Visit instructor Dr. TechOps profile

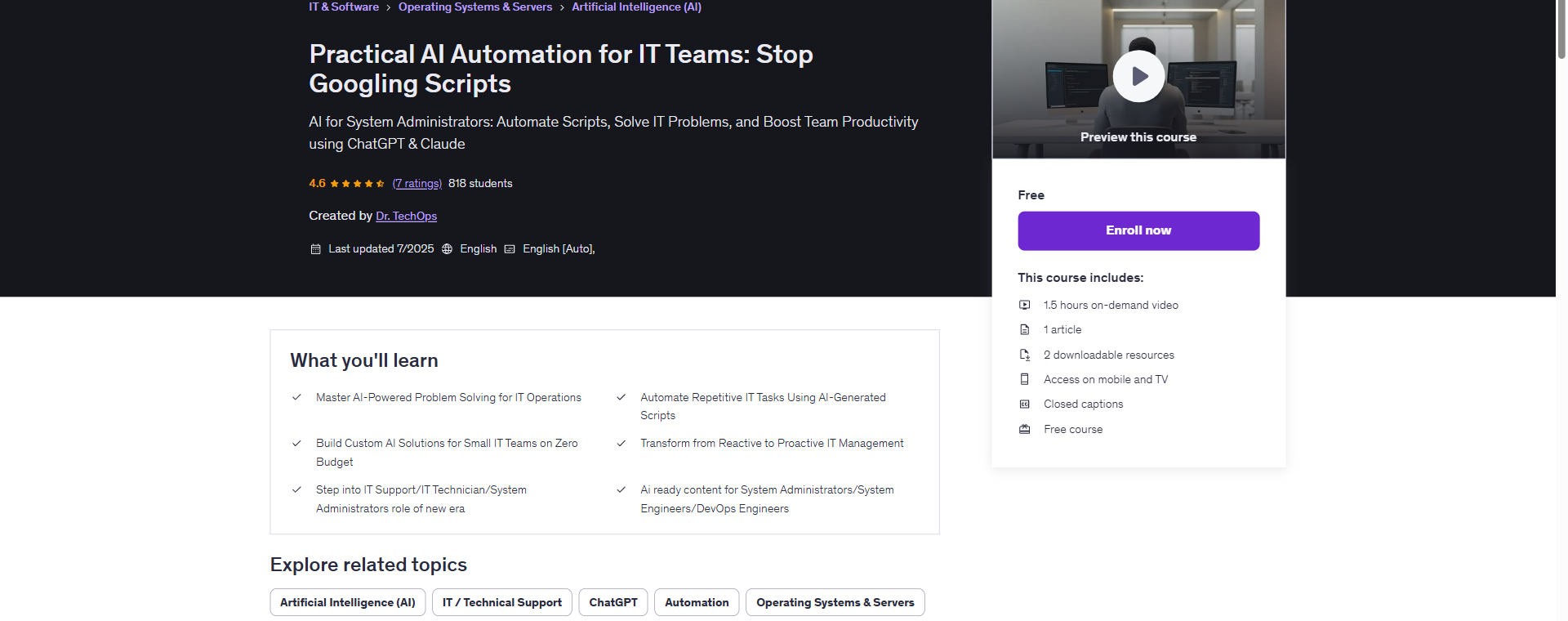coord(406,216)
